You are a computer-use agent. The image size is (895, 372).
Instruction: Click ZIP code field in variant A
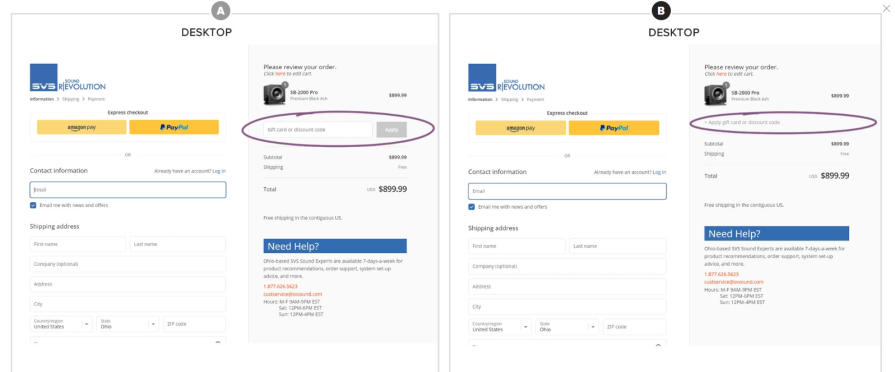[195, 324]
